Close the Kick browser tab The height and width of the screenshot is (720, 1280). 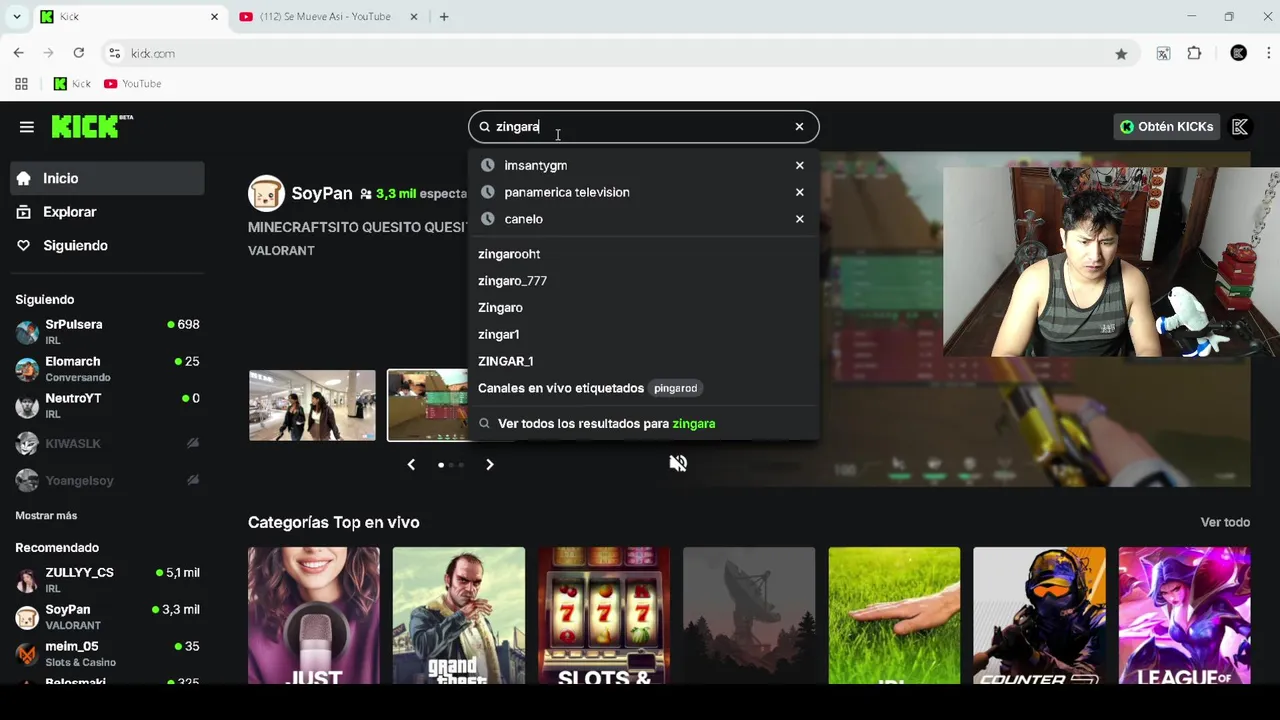pyautogui.click(x=214, y=17)
